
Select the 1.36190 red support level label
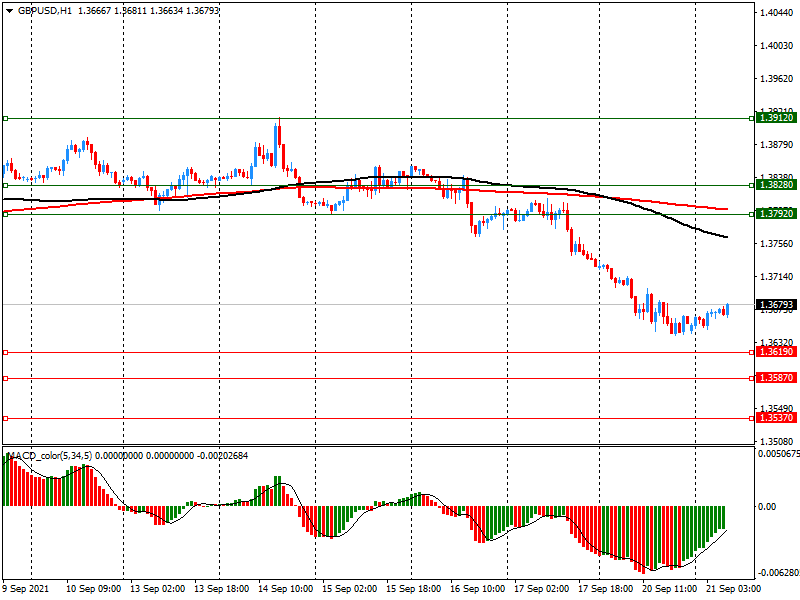coord(776,352)
